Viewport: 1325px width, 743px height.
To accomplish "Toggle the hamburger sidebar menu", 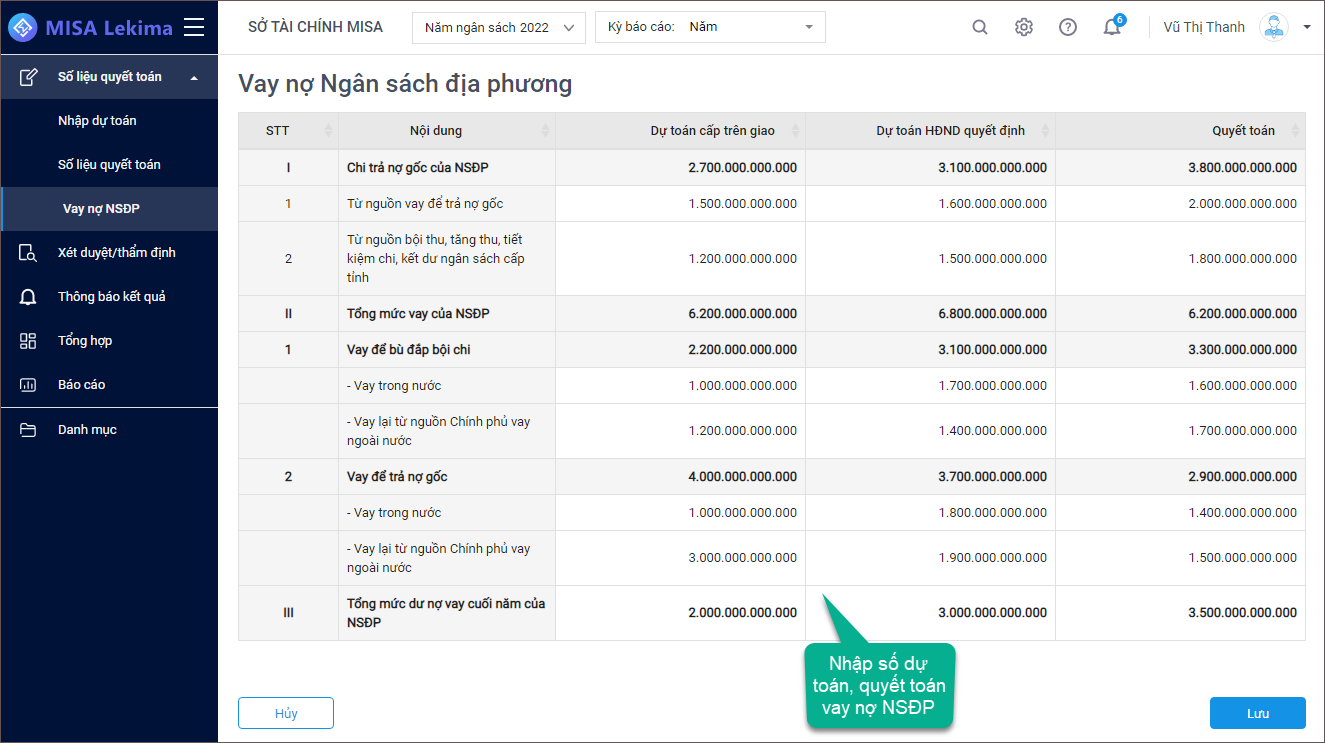I will click(x=194, y=27).
